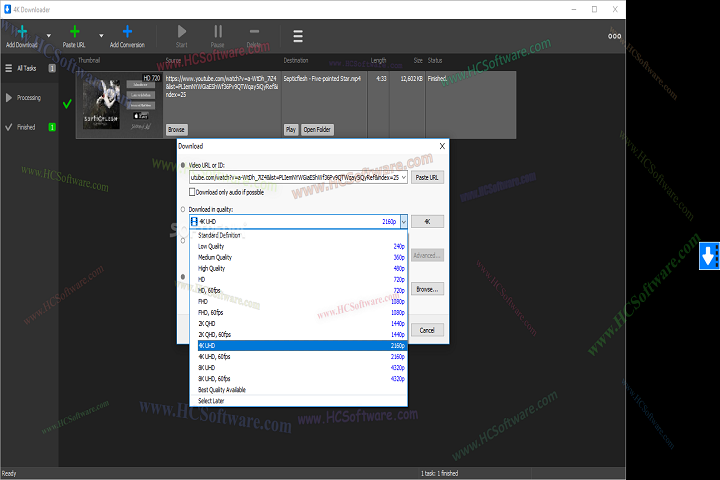The height and width of the screenshot is (480, 720).
Task: Click the Advanced... button
Action: pos(427,255)
